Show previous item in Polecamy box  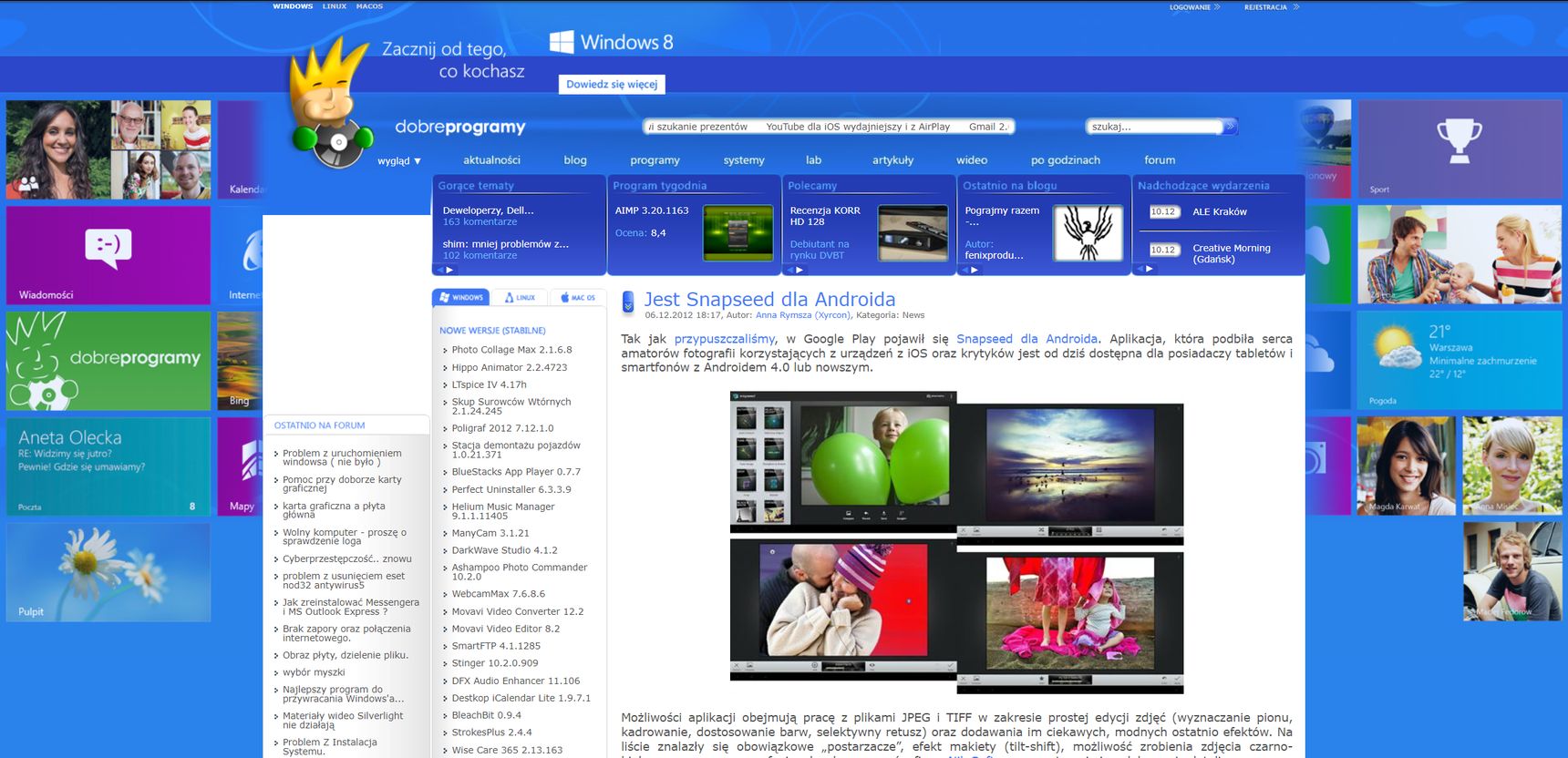coord(789,270)
